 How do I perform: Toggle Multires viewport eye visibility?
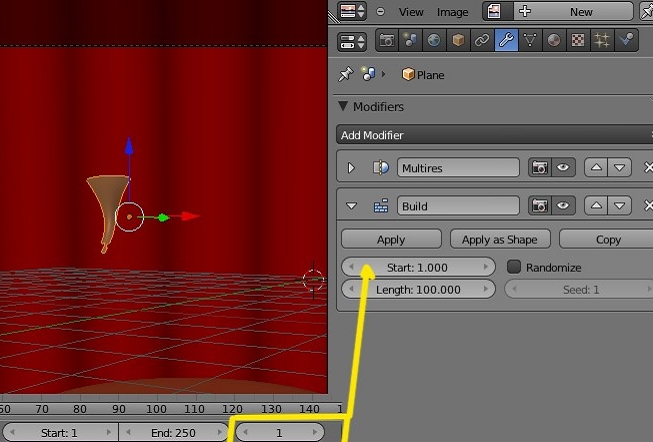[x=563, y=167]
